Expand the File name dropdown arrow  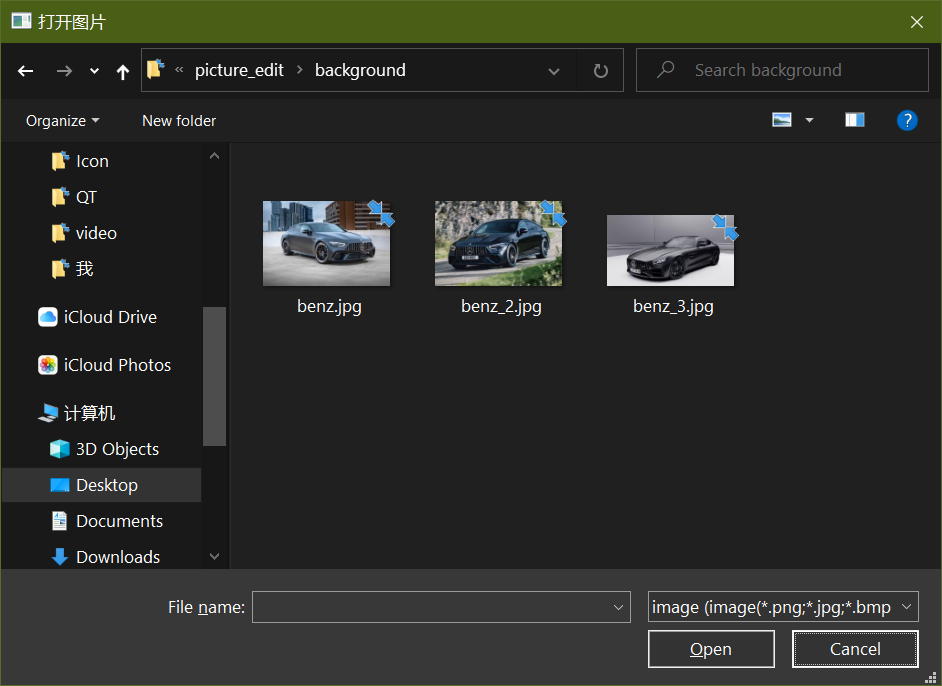coord(619,607)
